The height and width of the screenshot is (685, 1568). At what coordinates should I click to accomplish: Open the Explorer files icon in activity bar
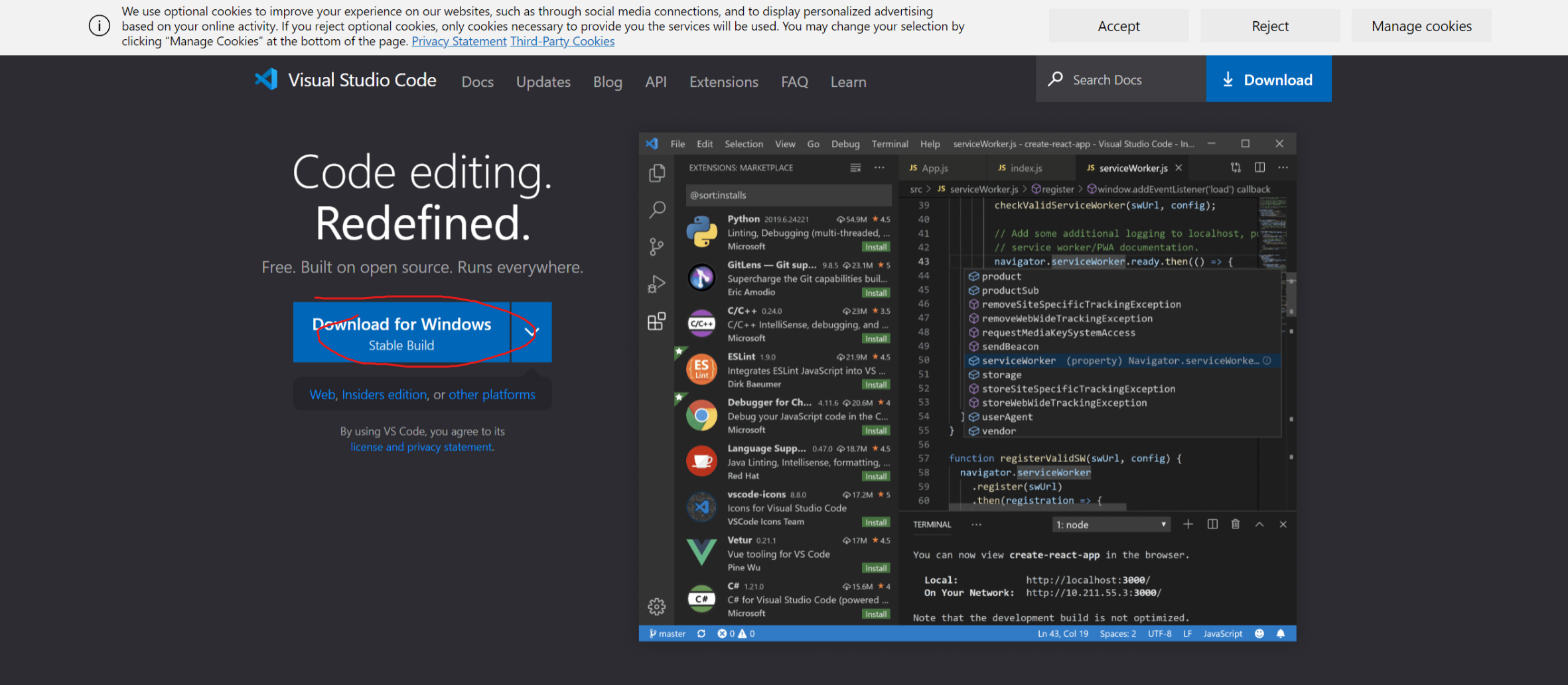pyautogui.click(x=657, y=172)
